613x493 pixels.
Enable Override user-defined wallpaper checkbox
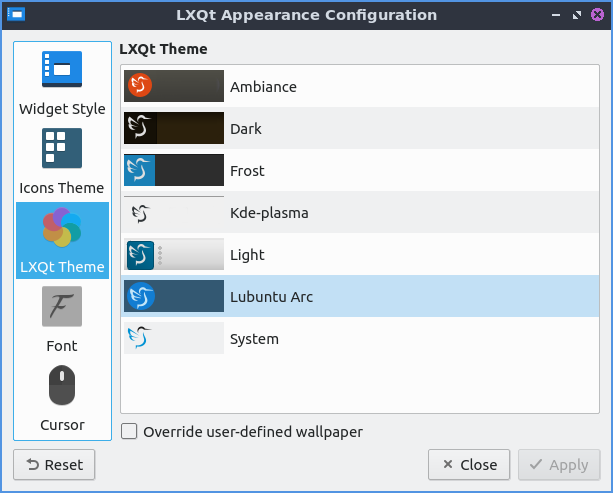pyautogui.click(x=129, y=432)
